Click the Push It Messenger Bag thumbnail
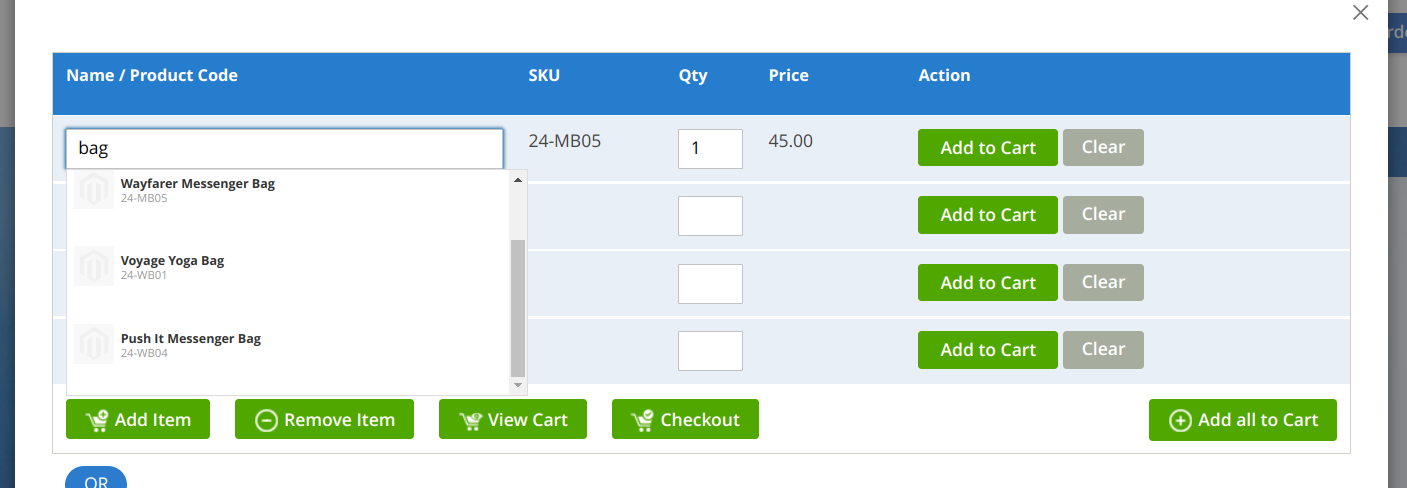This screenshot has height=488, width=1407. pos(94,344)
